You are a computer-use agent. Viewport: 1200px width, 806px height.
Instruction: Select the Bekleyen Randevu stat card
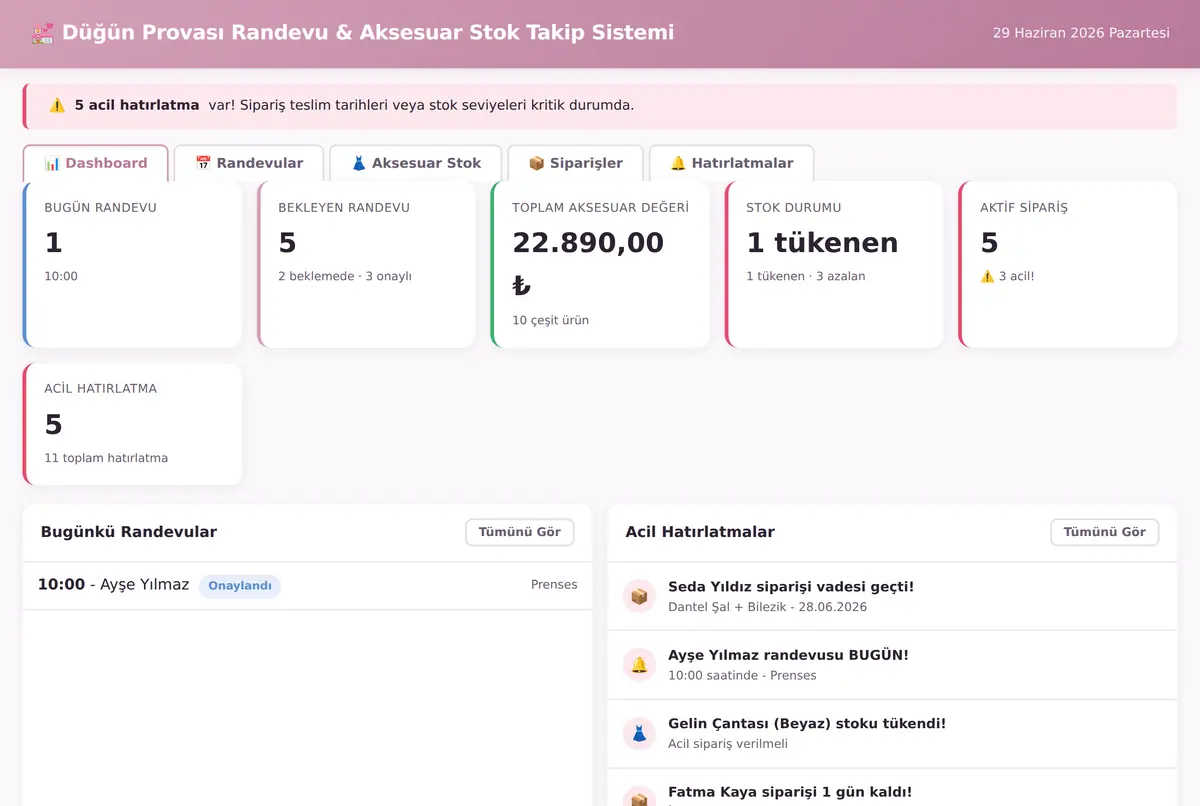click(x=366, y=264)
